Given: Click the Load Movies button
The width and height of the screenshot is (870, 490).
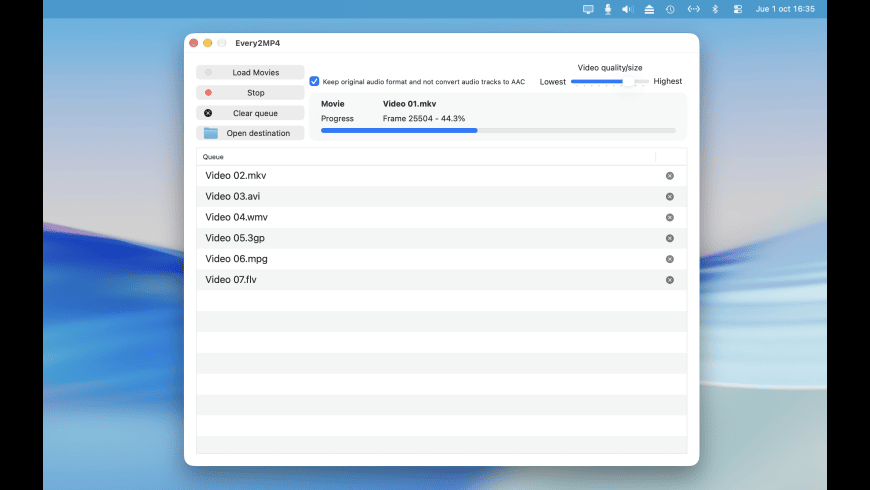Looking at the screenshot, I should click(250, 72).
